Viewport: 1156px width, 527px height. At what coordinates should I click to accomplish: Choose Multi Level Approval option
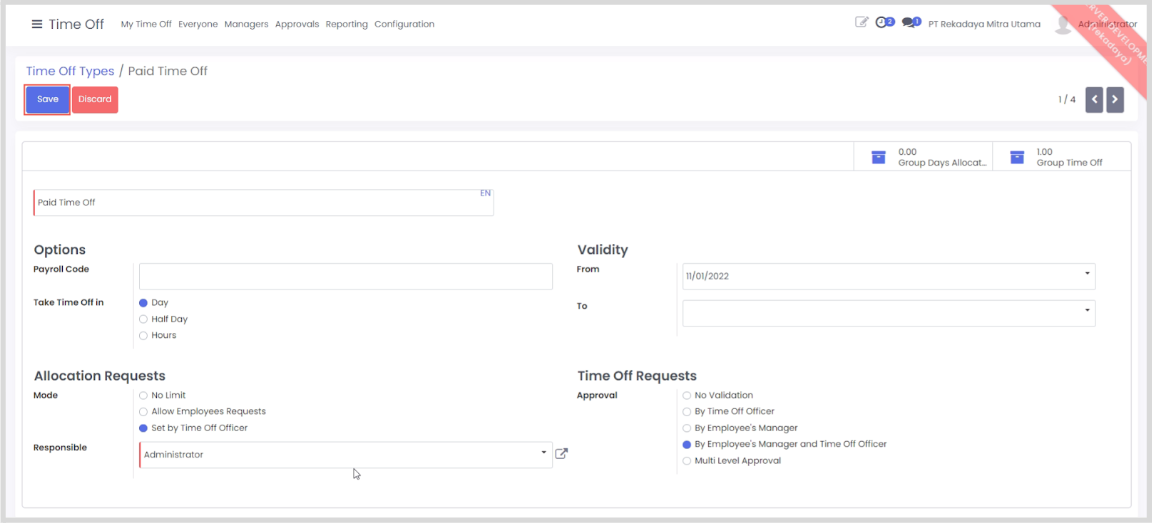point(686,461)
